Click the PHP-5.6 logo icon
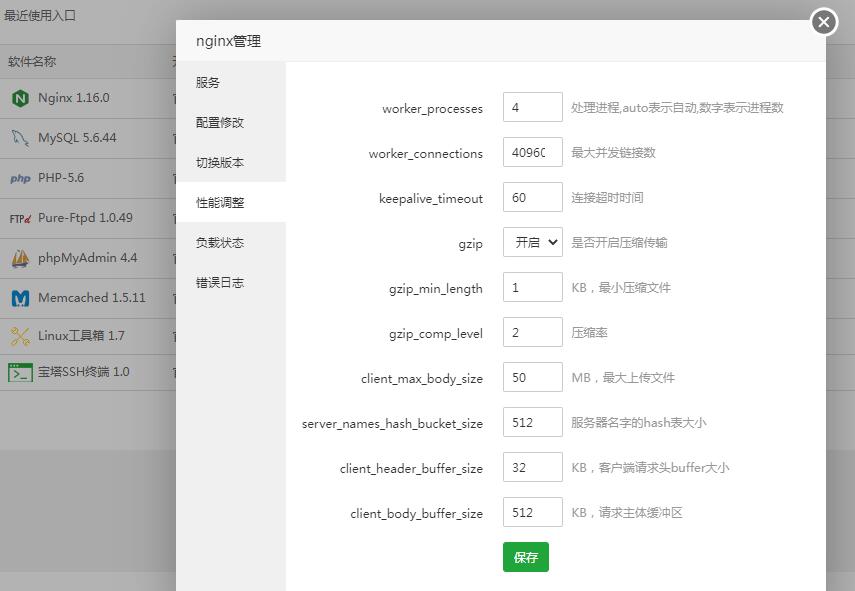The width and height of the screenshot is (855, 591). tap(20, 178)
